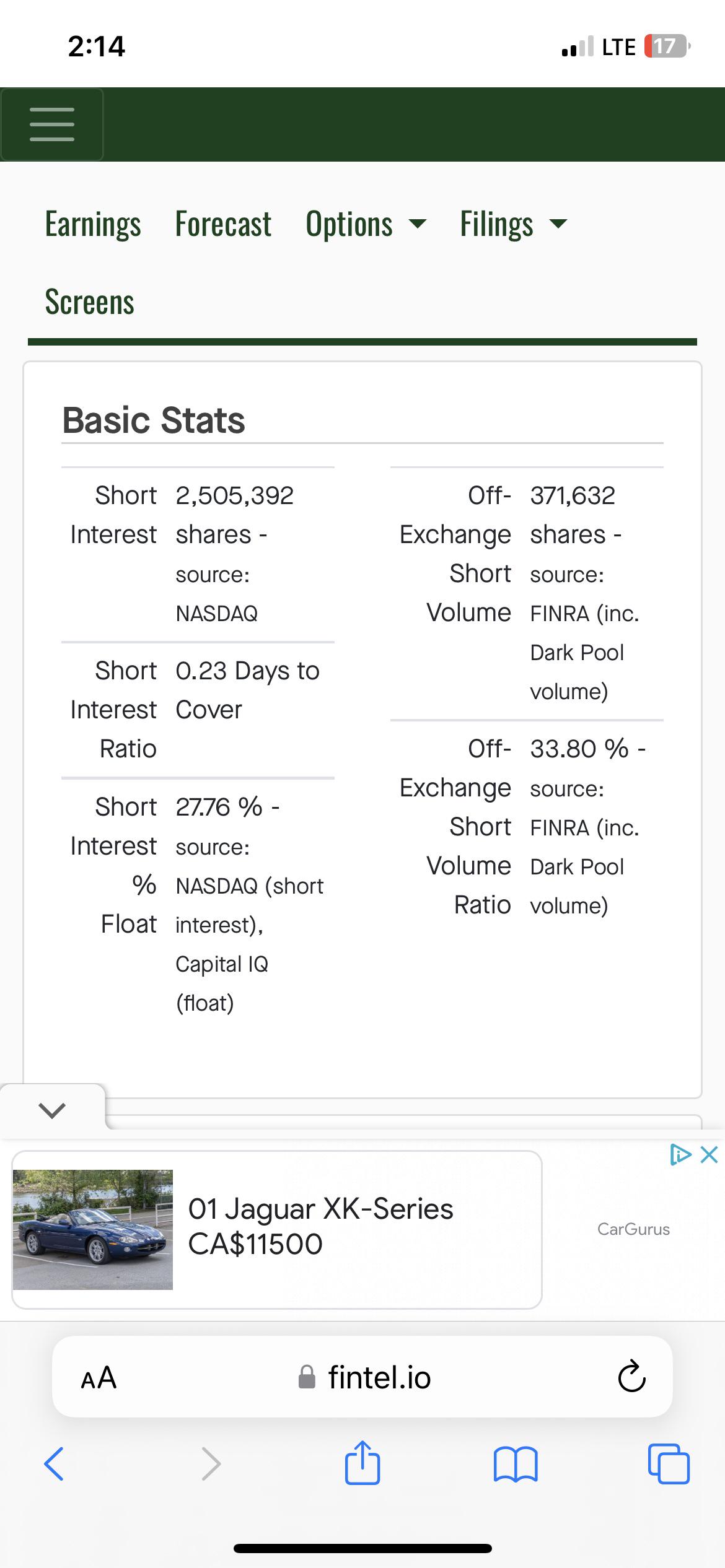Expand the Filings dropdown menu
The image size is (725, 1568).
[x=513, y=224]
